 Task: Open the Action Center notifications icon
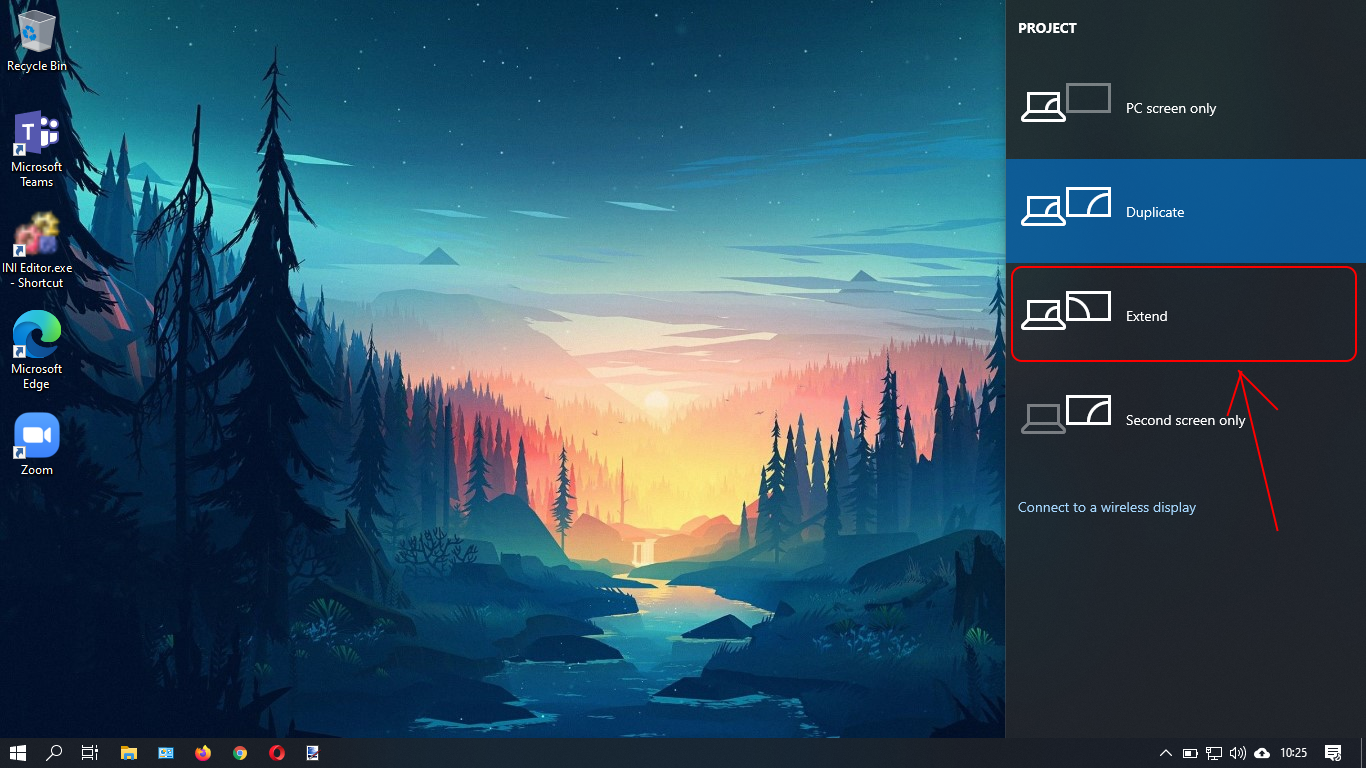[1332, 753]
